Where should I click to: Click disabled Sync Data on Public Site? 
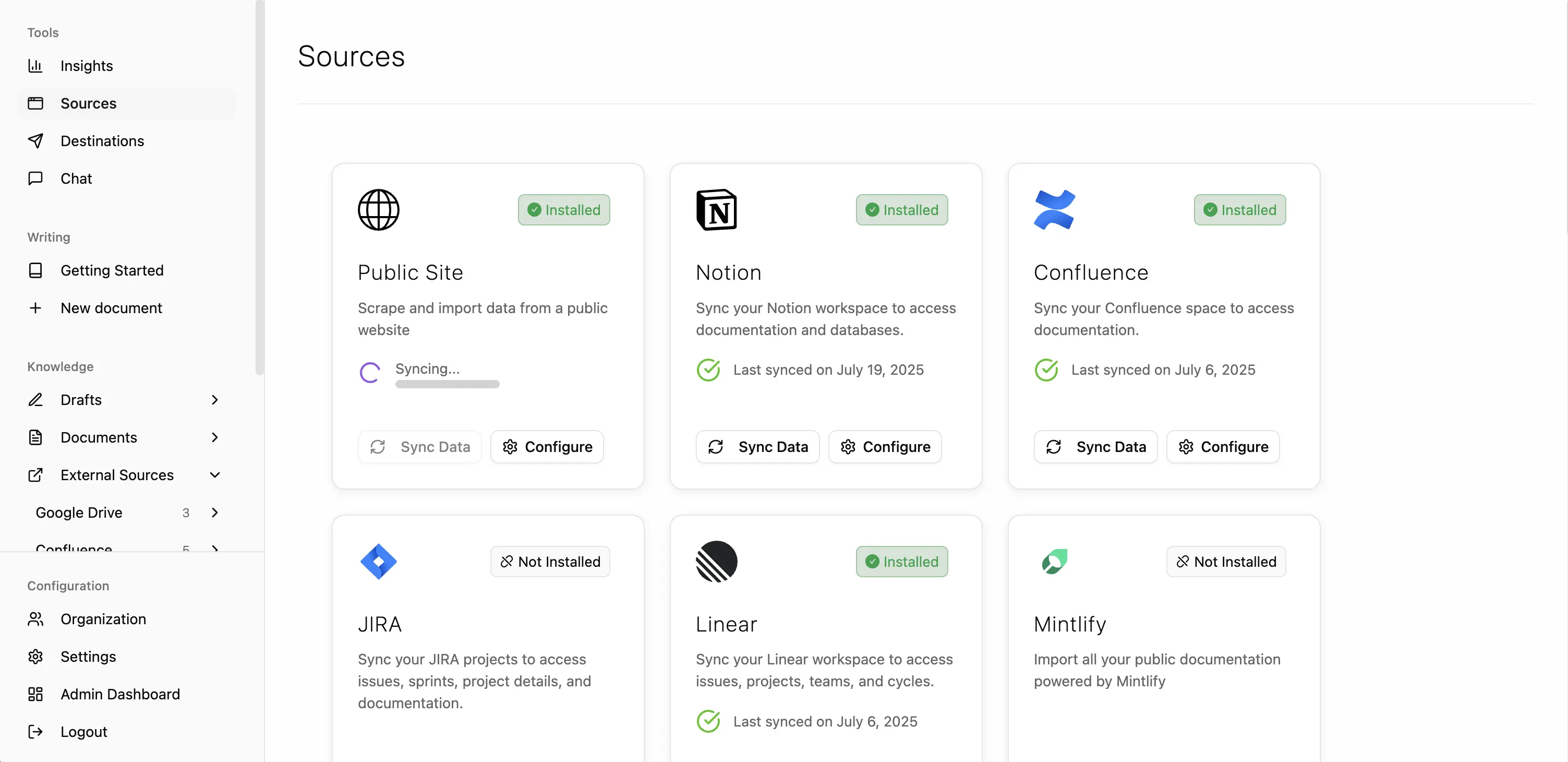tap(420, 447)
